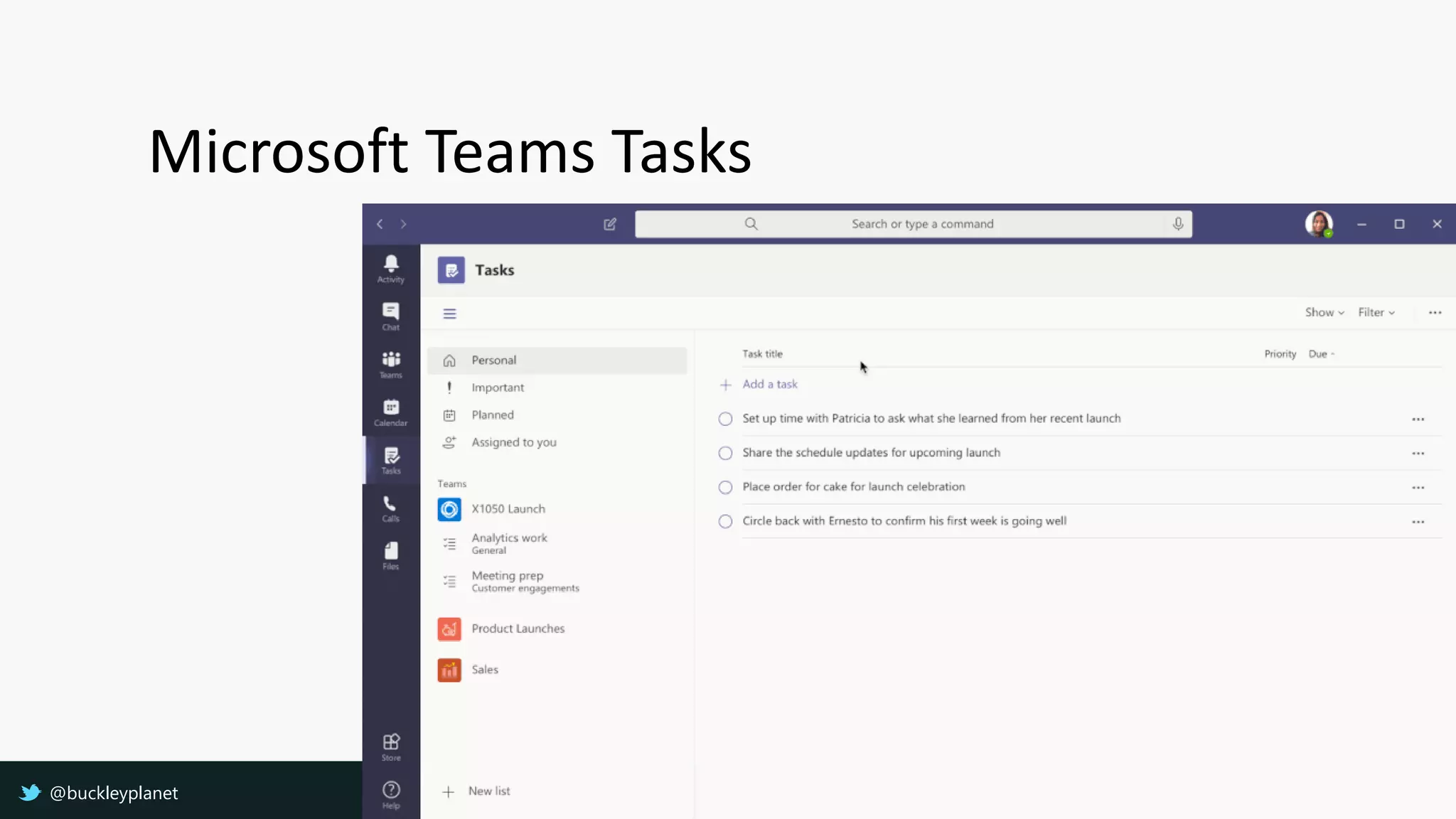Complete the cake order task circle
This screenshot has height=819, width=1456.
click(725, 487)
